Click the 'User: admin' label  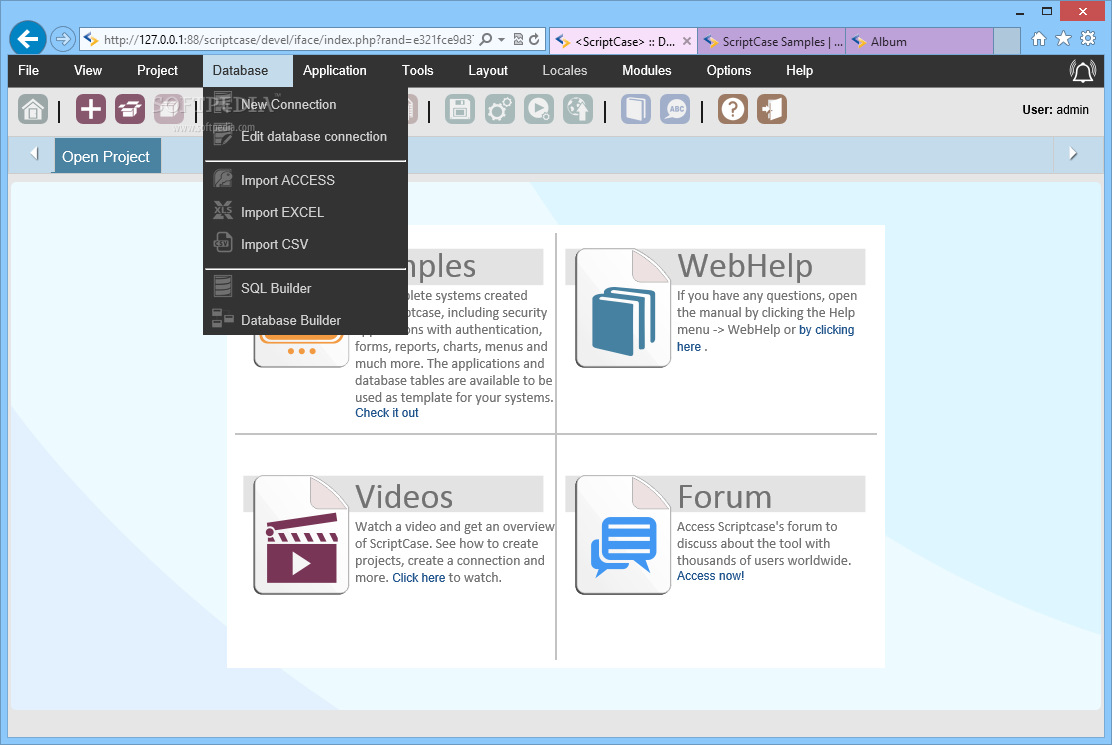pos(1055,109)
